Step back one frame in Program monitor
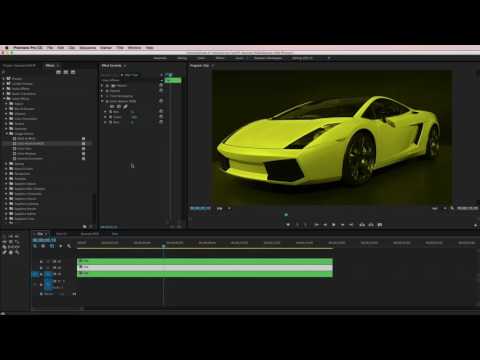The image size is (480, 360). coord(325,225)
